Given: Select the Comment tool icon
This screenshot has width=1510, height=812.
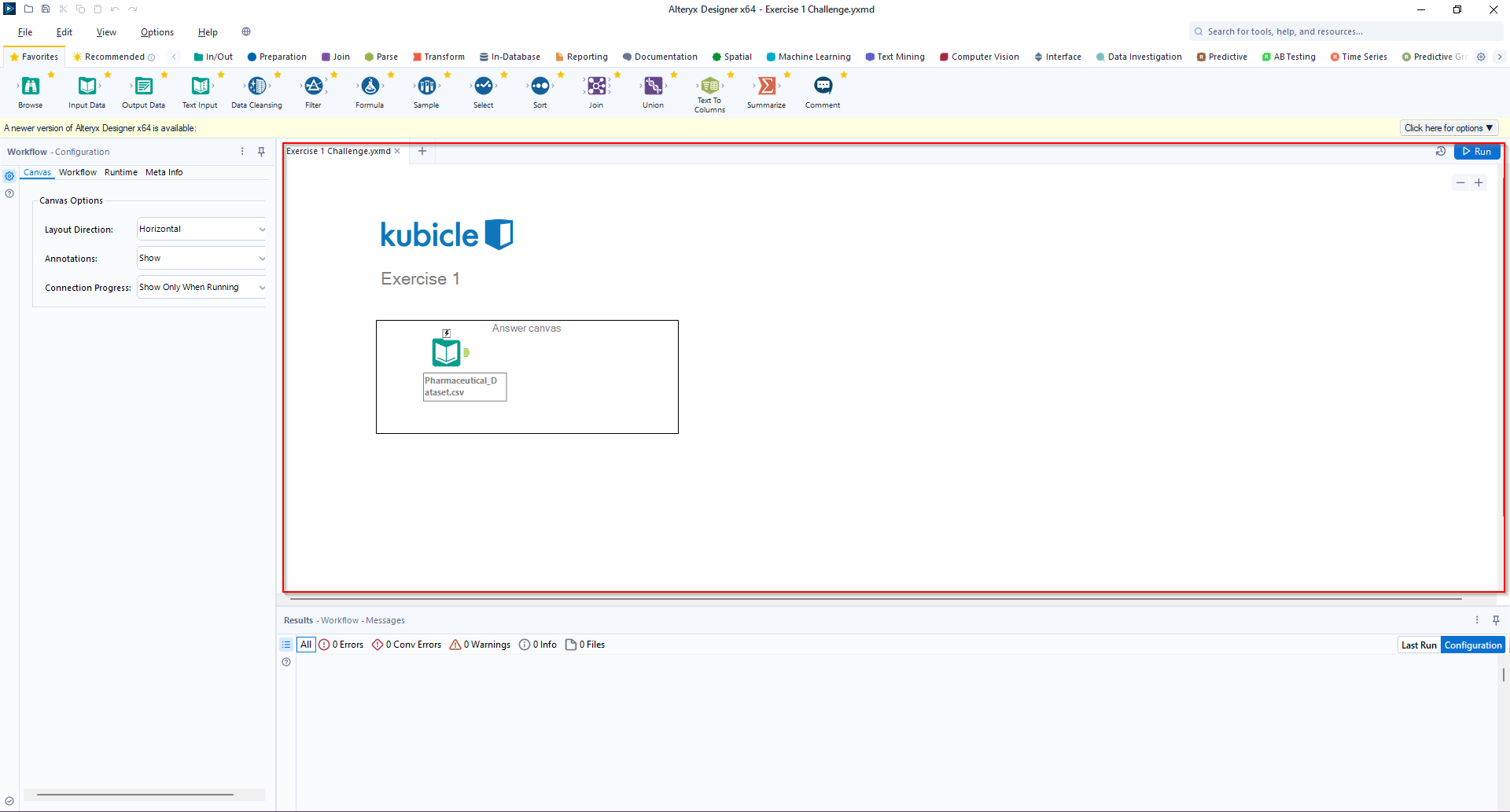Looking at the screenshot, I should [x=823, y=86].
